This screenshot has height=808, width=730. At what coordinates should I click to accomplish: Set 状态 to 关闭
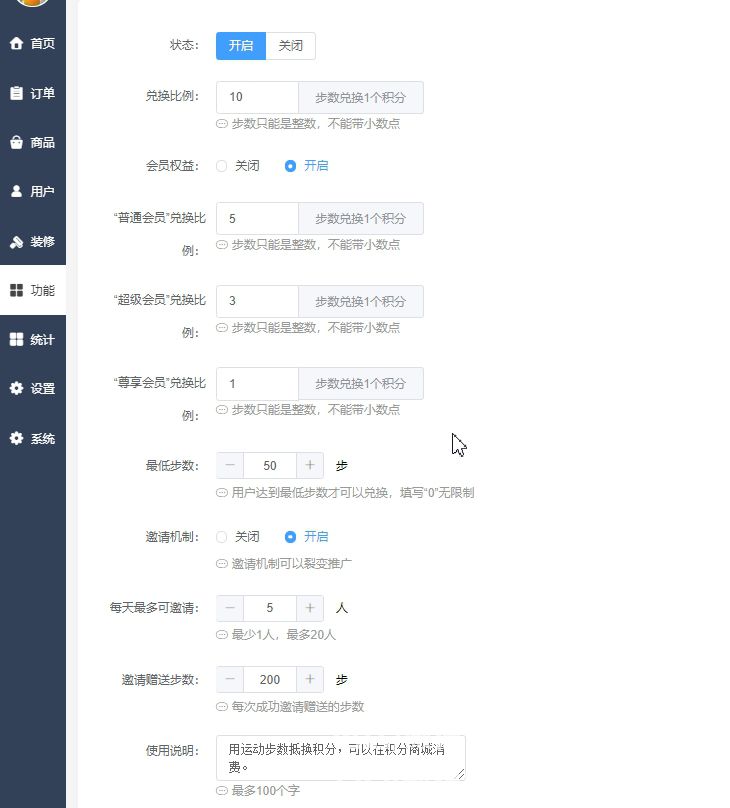(x=291, y=46)
